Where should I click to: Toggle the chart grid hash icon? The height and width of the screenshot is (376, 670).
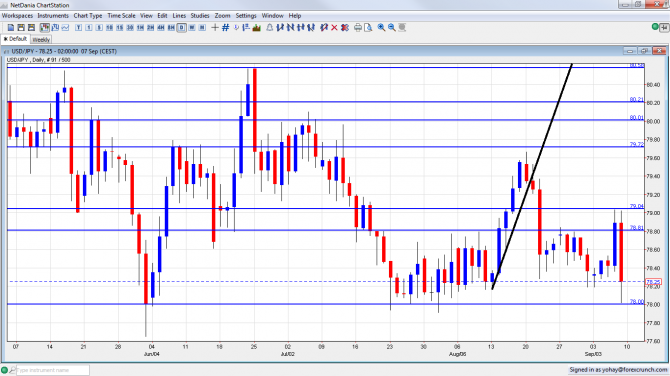tap(226, 27)
